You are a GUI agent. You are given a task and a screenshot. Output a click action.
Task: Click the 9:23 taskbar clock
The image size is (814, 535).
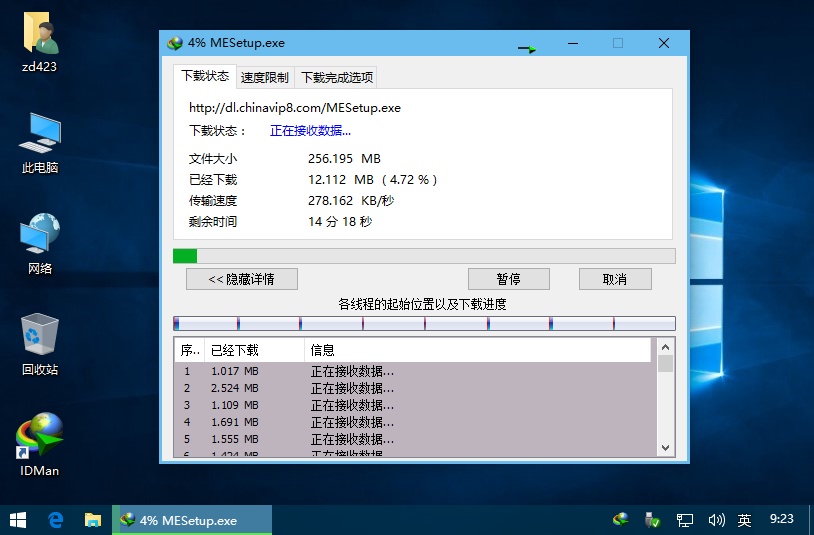781,519
